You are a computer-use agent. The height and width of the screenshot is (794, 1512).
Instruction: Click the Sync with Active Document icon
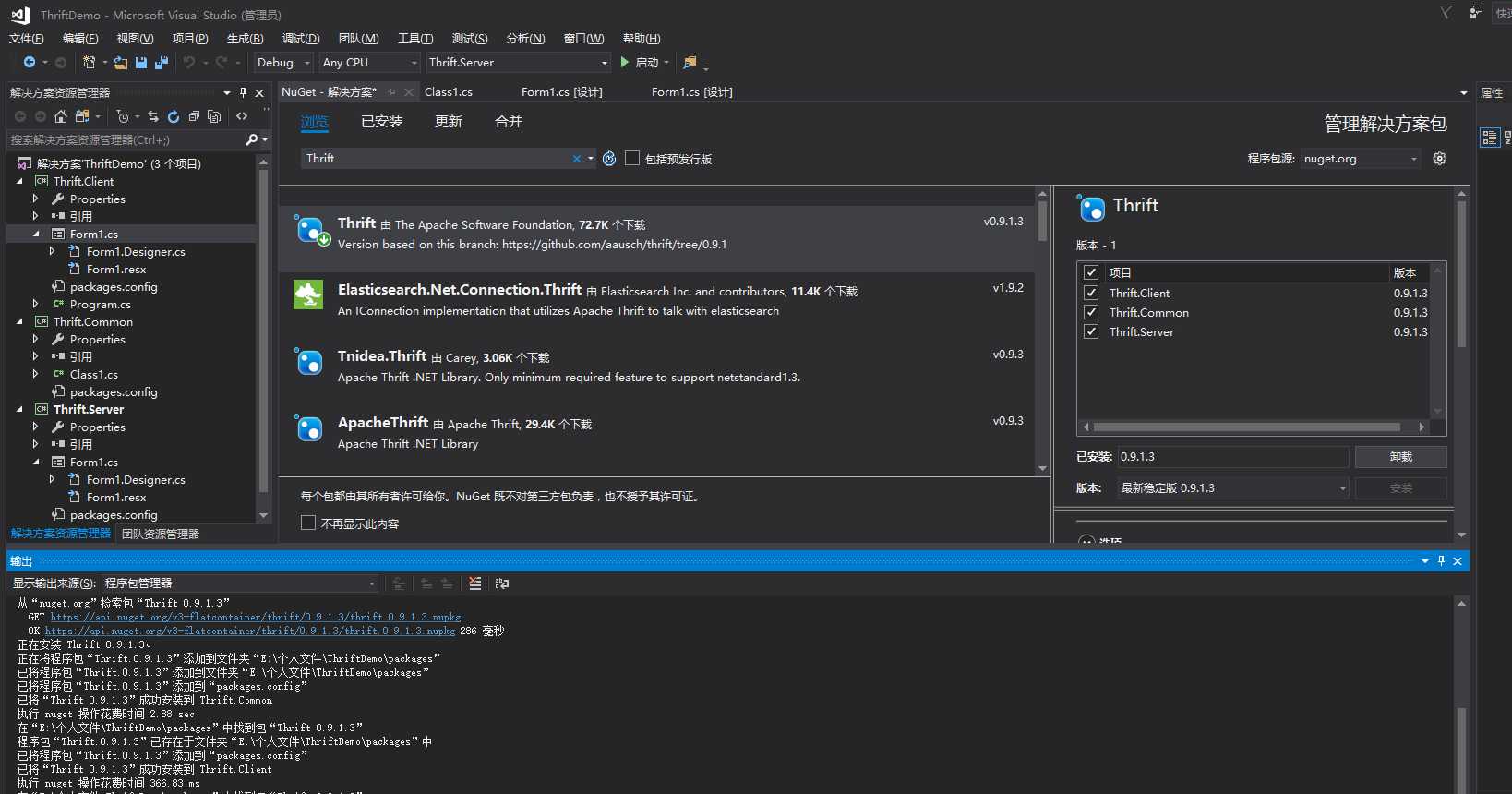153,116
